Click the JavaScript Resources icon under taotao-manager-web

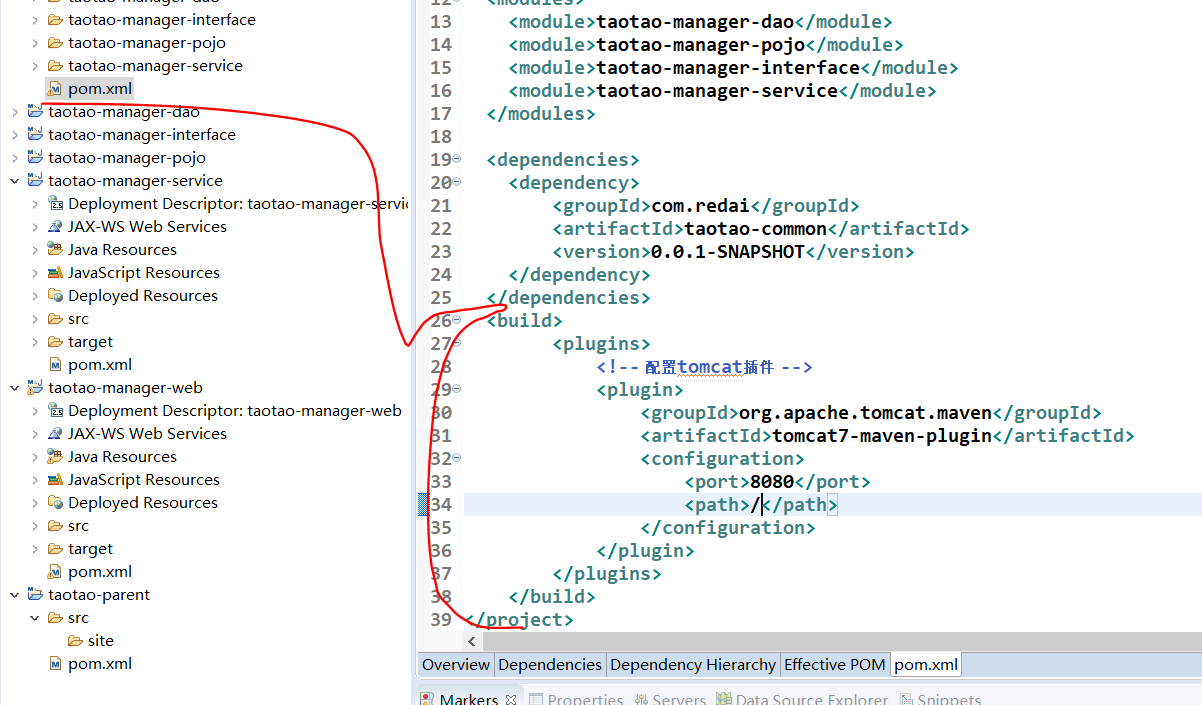click(x=55, y=480)
